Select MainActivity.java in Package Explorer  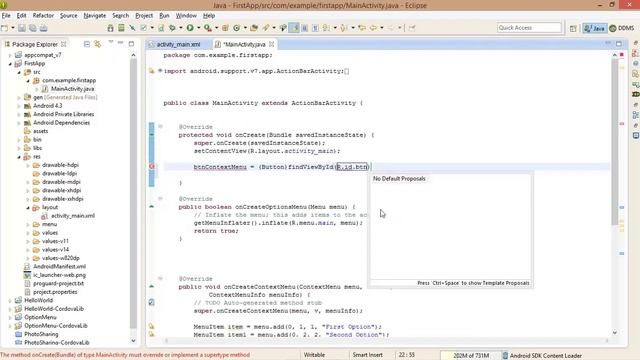point(72,89)
